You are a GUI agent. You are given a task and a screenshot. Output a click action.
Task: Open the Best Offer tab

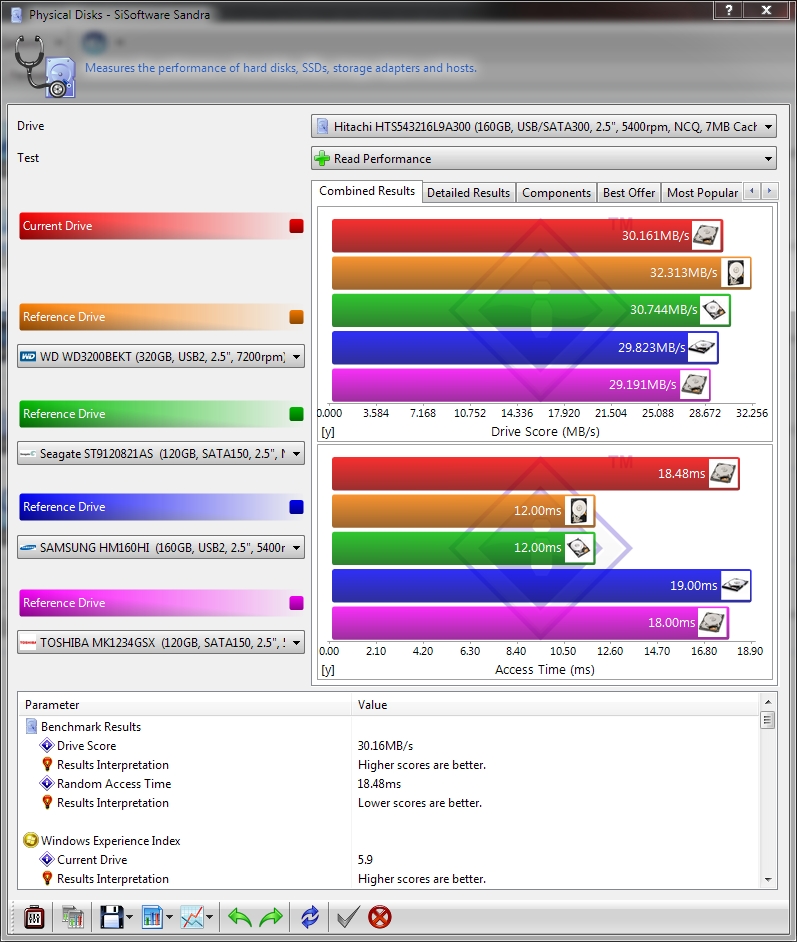629,193
